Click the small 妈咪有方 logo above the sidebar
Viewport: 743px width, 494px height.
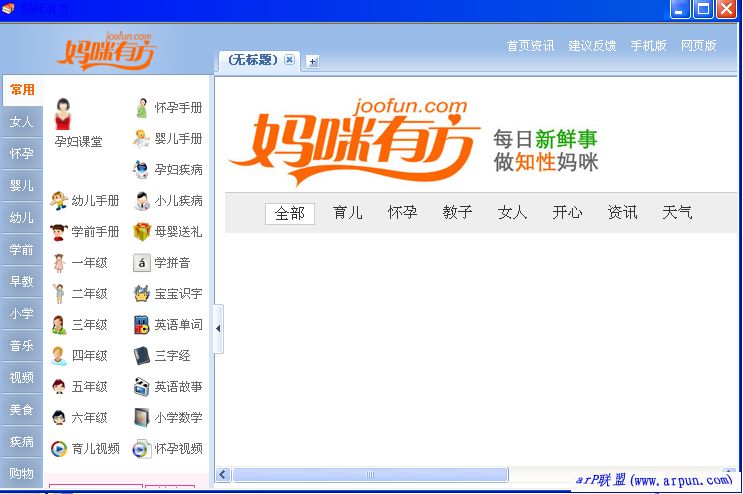point(106,51)
